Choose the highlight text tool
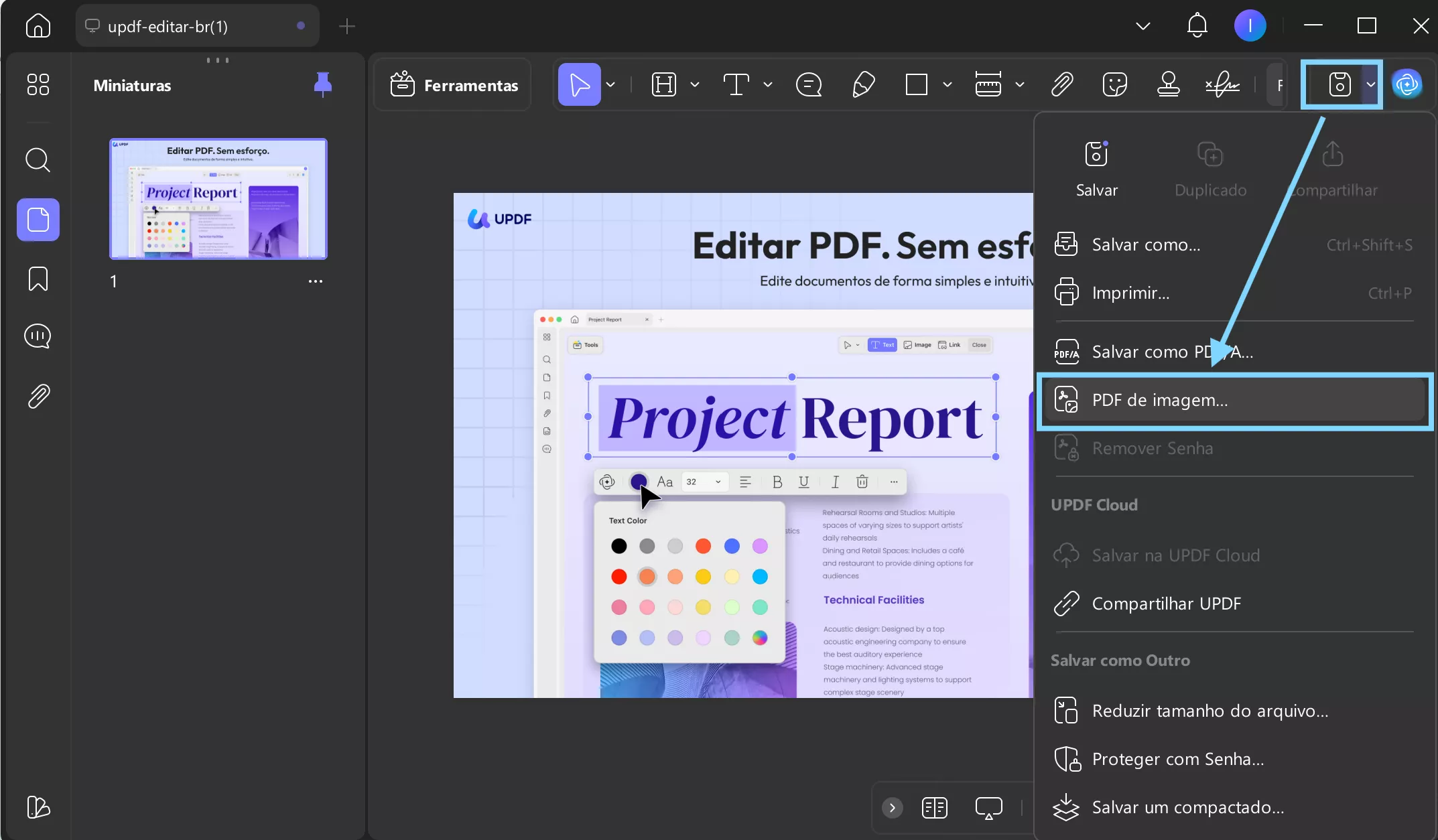This screenshot has height=840, width=1438. tap(664, 84)
